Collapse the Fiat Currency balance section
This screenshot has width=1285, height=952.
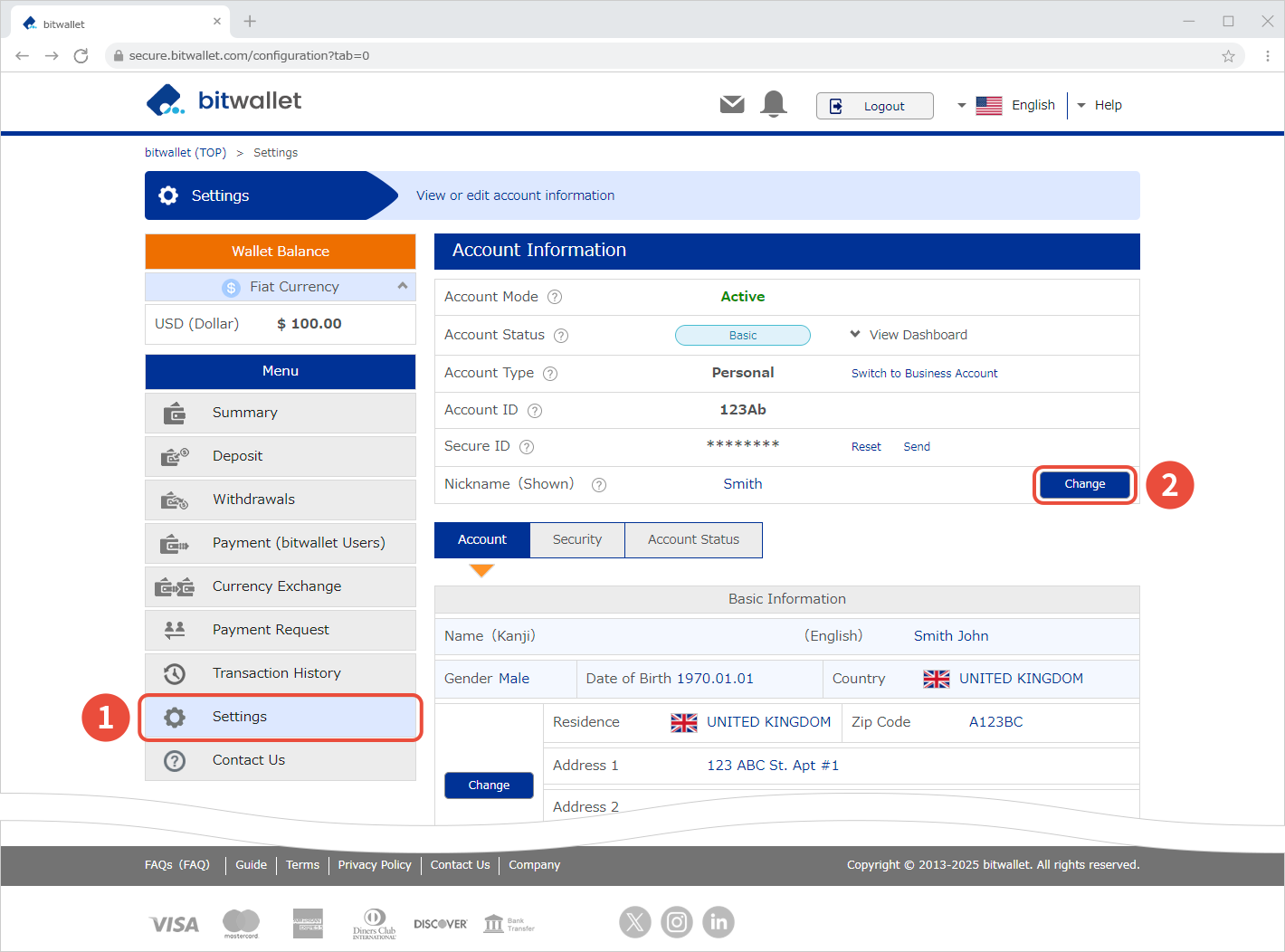(x=402, y=286)
